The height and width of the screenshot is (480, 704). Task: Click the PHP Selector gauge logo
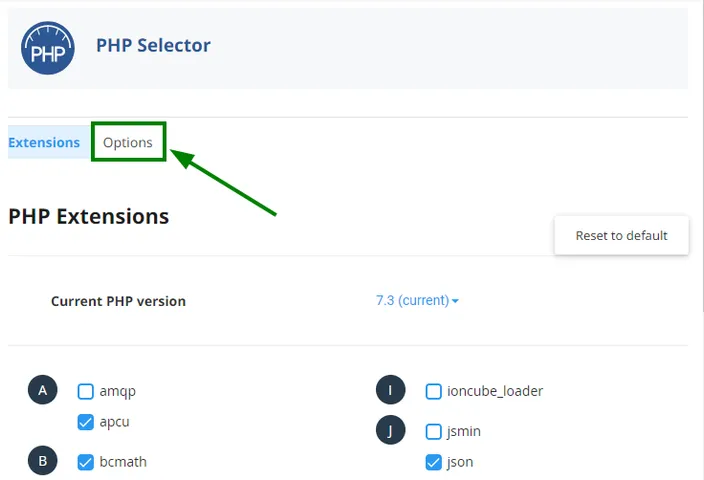click(x=48, y=48)
